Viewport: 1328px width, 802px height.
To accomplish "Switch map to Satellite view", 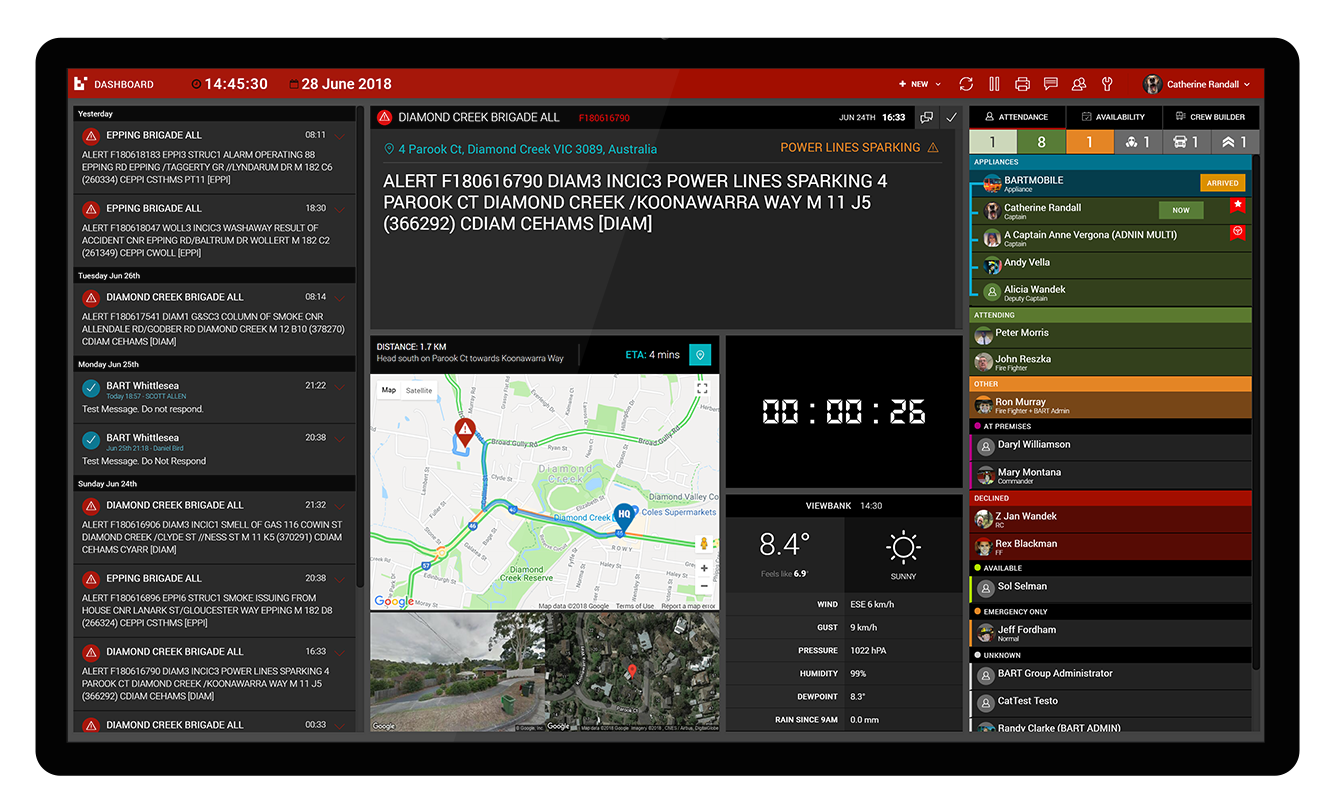I will point(419,391).
